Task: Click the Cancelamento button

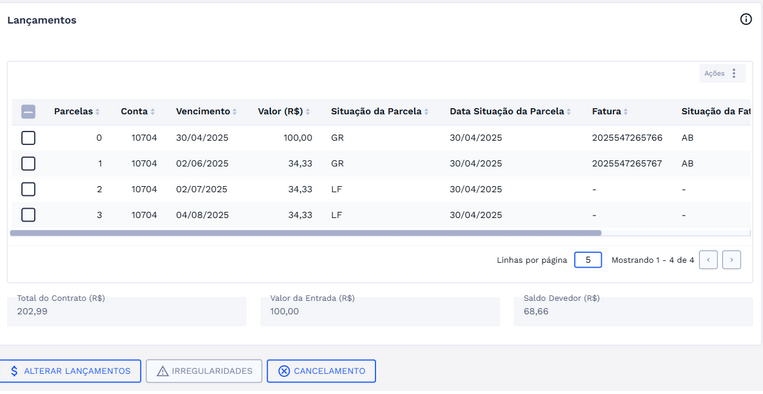Action: [x=321, y=371]
